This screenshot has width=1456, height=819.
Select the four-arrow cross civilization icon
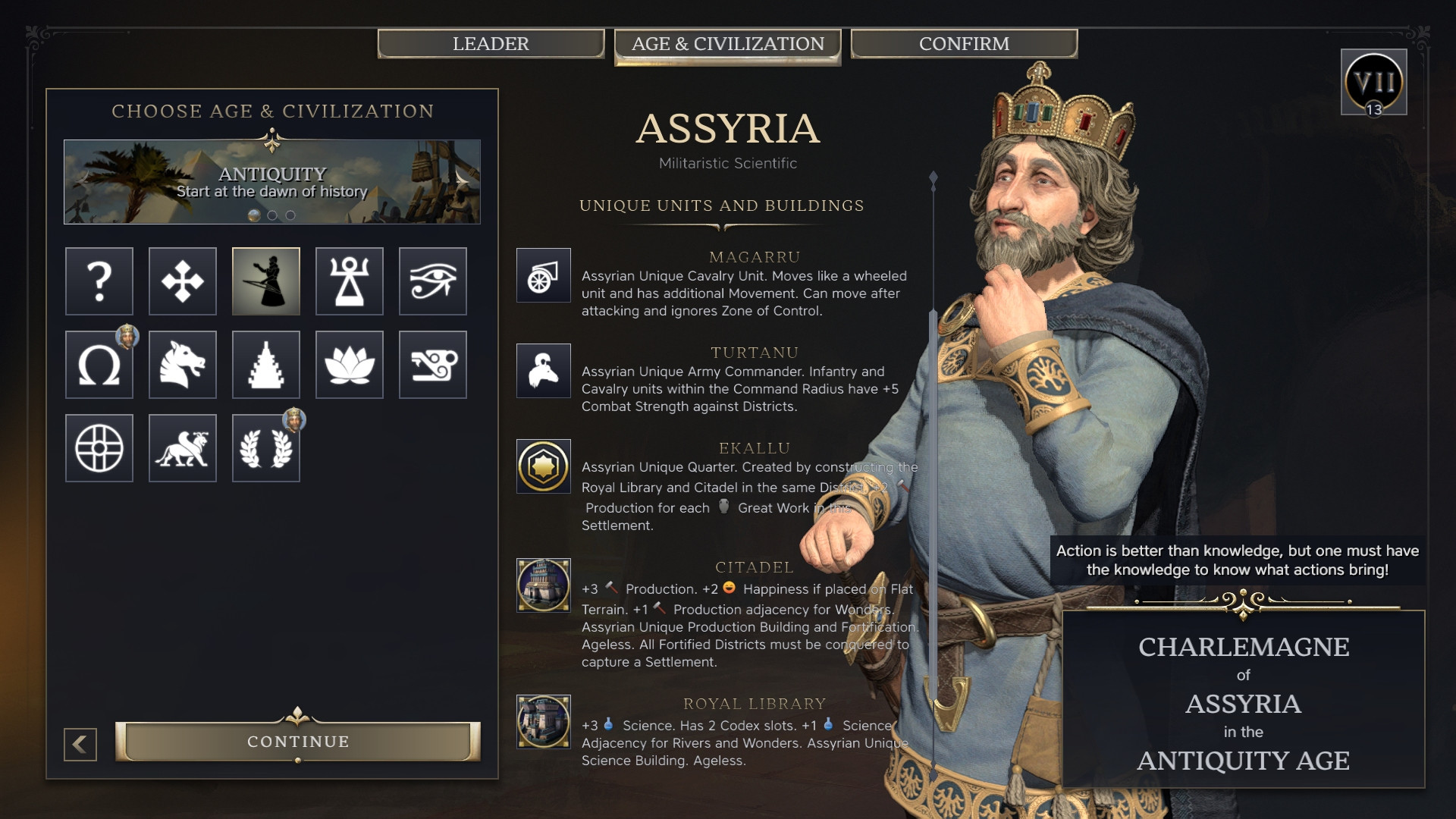point(183,281)
